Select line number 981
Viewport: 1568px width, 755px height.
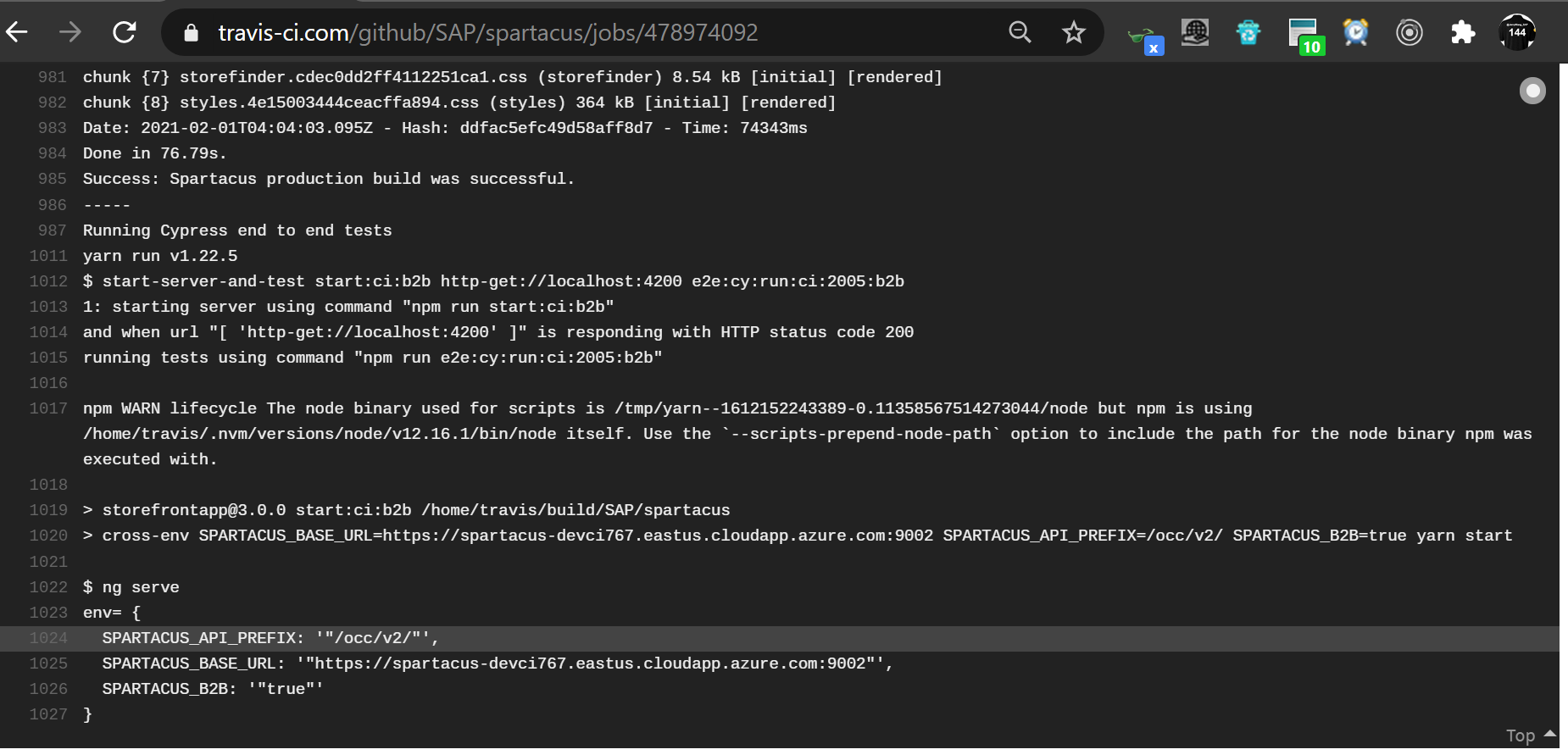pyautogui.click(x=53, y=77)
